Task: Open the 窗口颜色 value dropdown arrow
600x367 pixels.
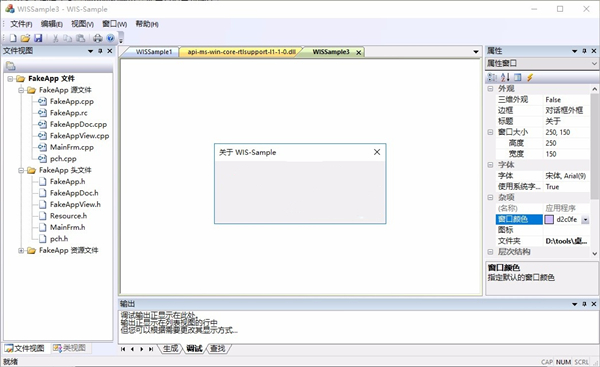Action: click(x=585, y=220)
